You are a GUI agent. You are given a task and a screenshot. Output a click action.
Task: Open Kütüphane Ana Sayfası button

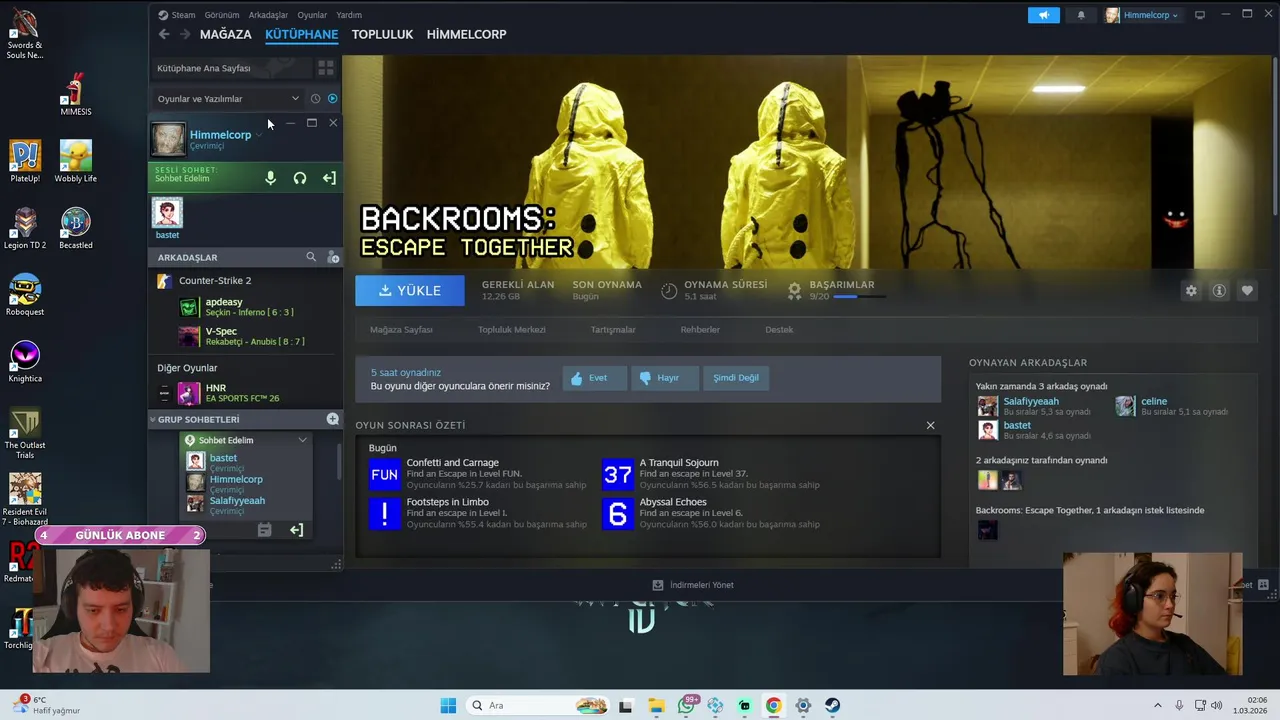[x=230, y=68]
